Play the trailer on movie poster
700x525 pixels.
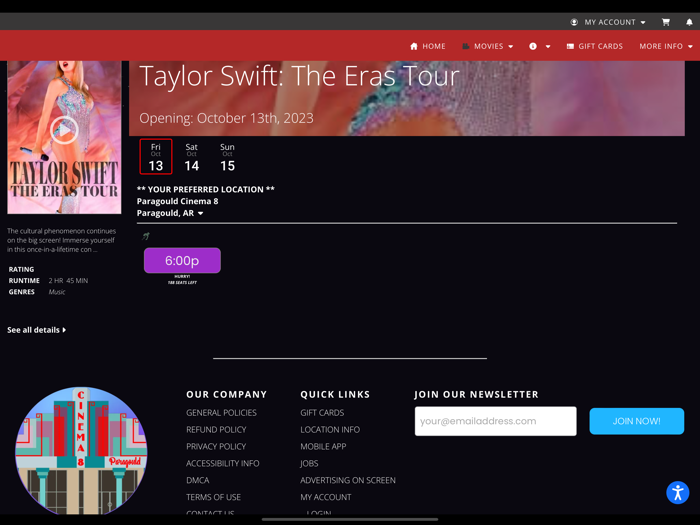(64, 130)
